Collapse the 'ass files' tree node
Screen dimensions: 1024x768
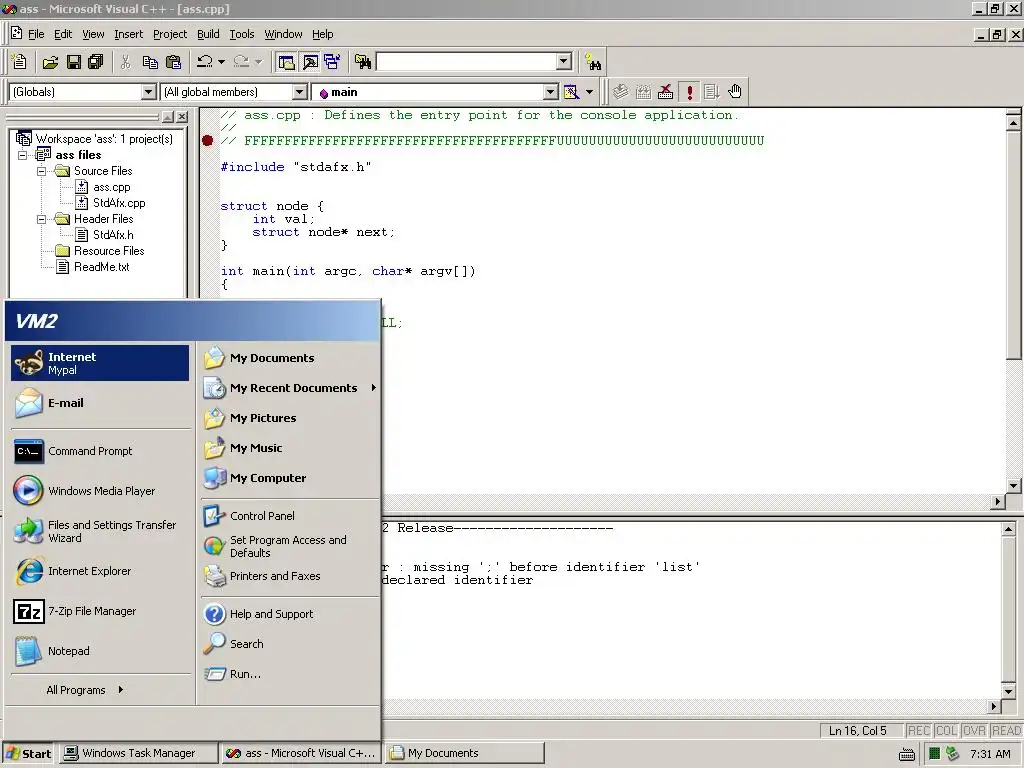(23, 155)
